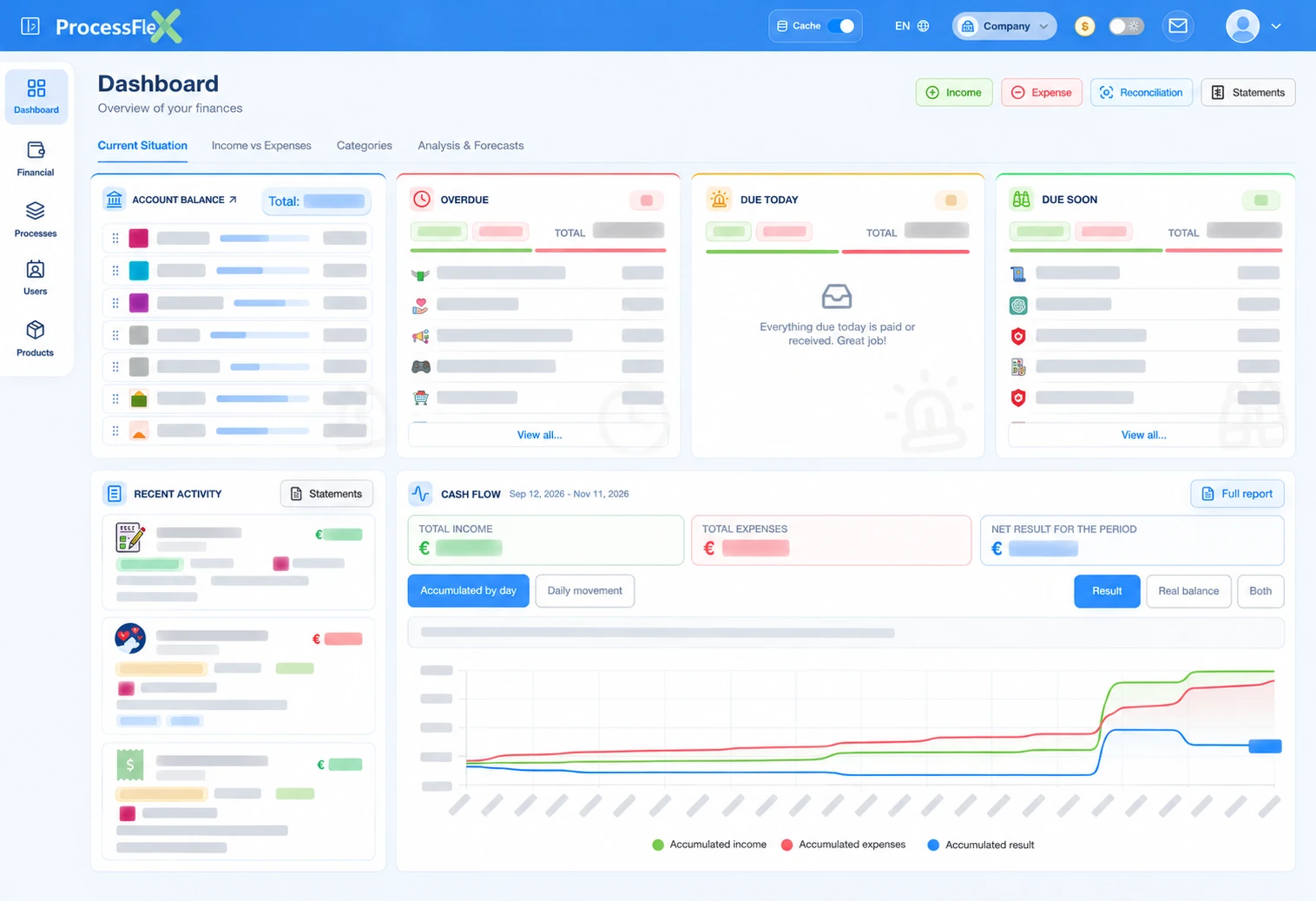Click the Recent Activity list icon
This screenshot has width=1316, height=901.
pos(115,494)
